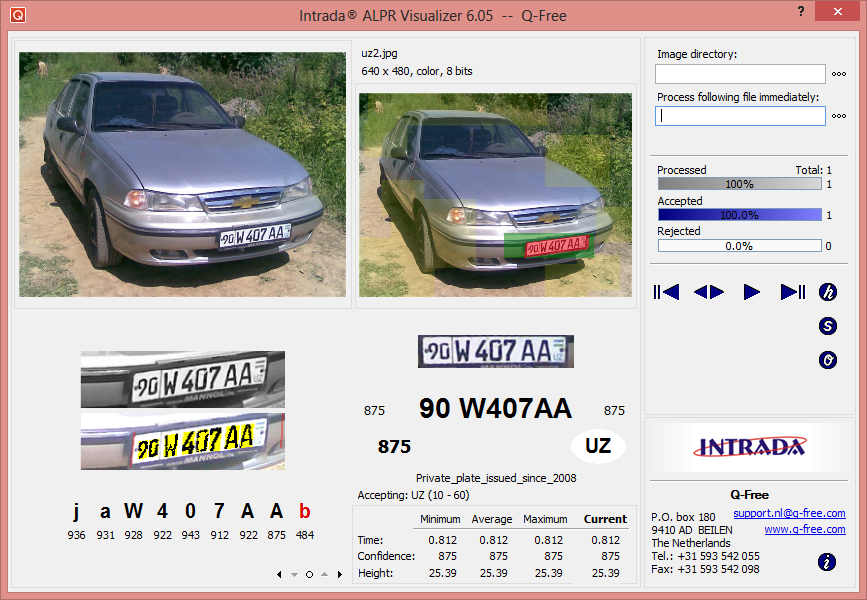The image size is (867, 600).
Task: Click the score 484 under character b
Action: tap(305, 535)
